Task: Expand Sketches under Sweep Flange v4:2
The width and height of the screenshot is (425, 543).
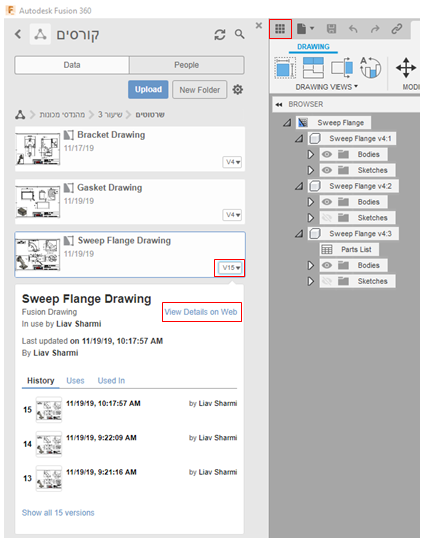Action: pyautogui.click(x=311, y=218)
